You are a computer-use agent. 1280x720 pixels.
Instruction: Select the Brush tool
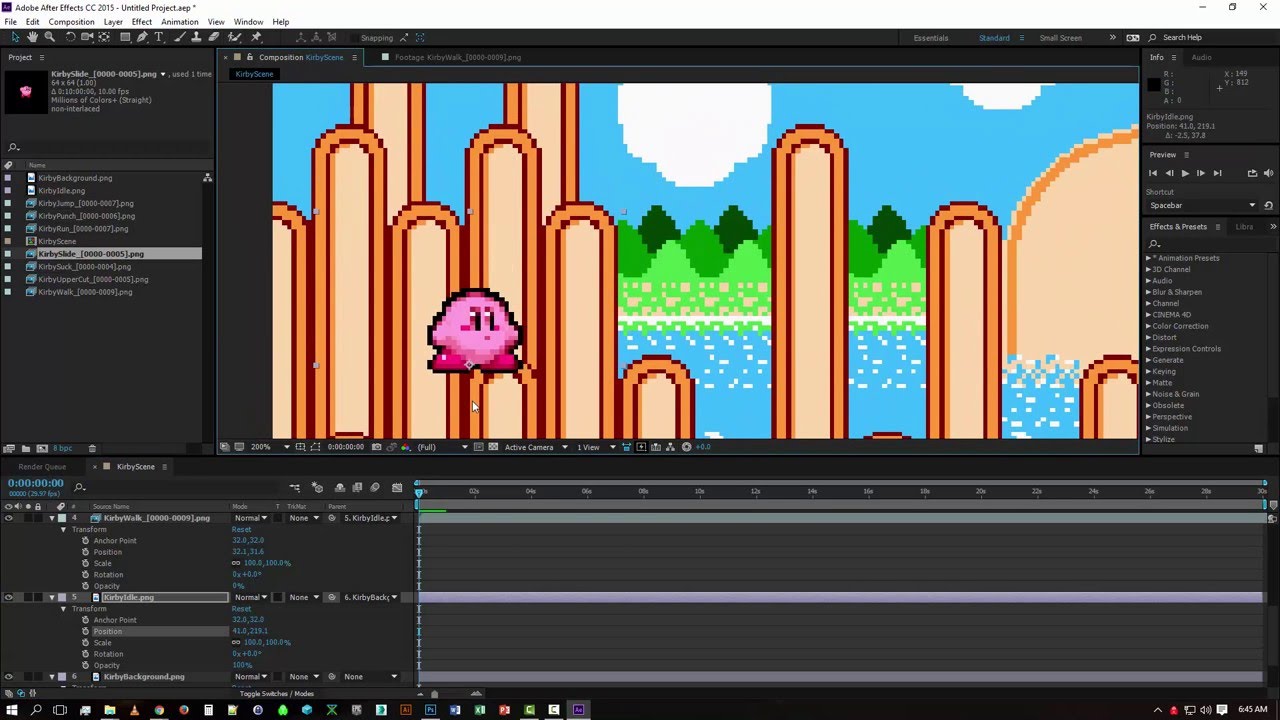click(180, 37)
